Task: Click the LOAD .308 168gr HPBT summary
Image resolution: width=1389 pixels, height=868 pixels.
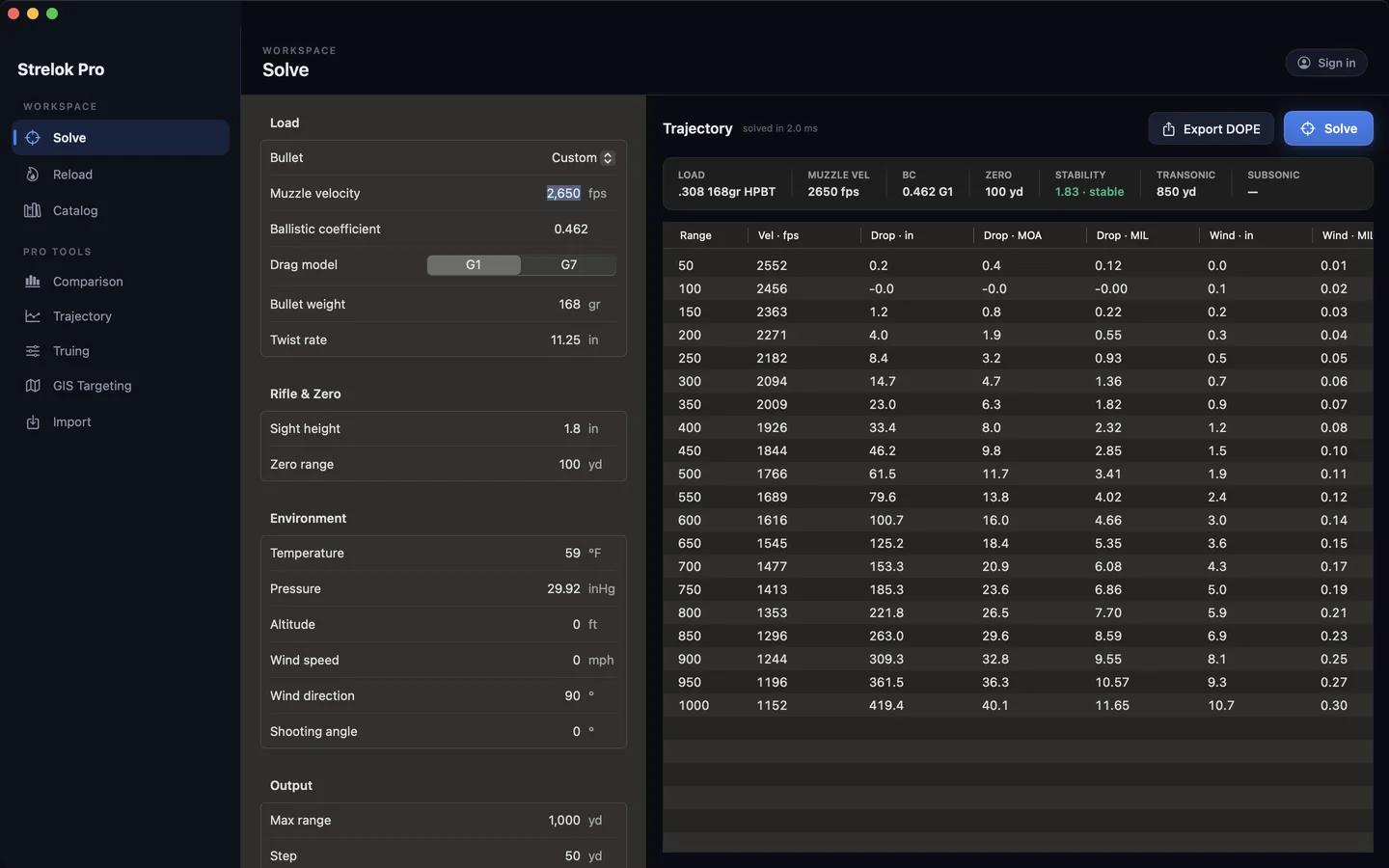Action: tap(726, 183)
